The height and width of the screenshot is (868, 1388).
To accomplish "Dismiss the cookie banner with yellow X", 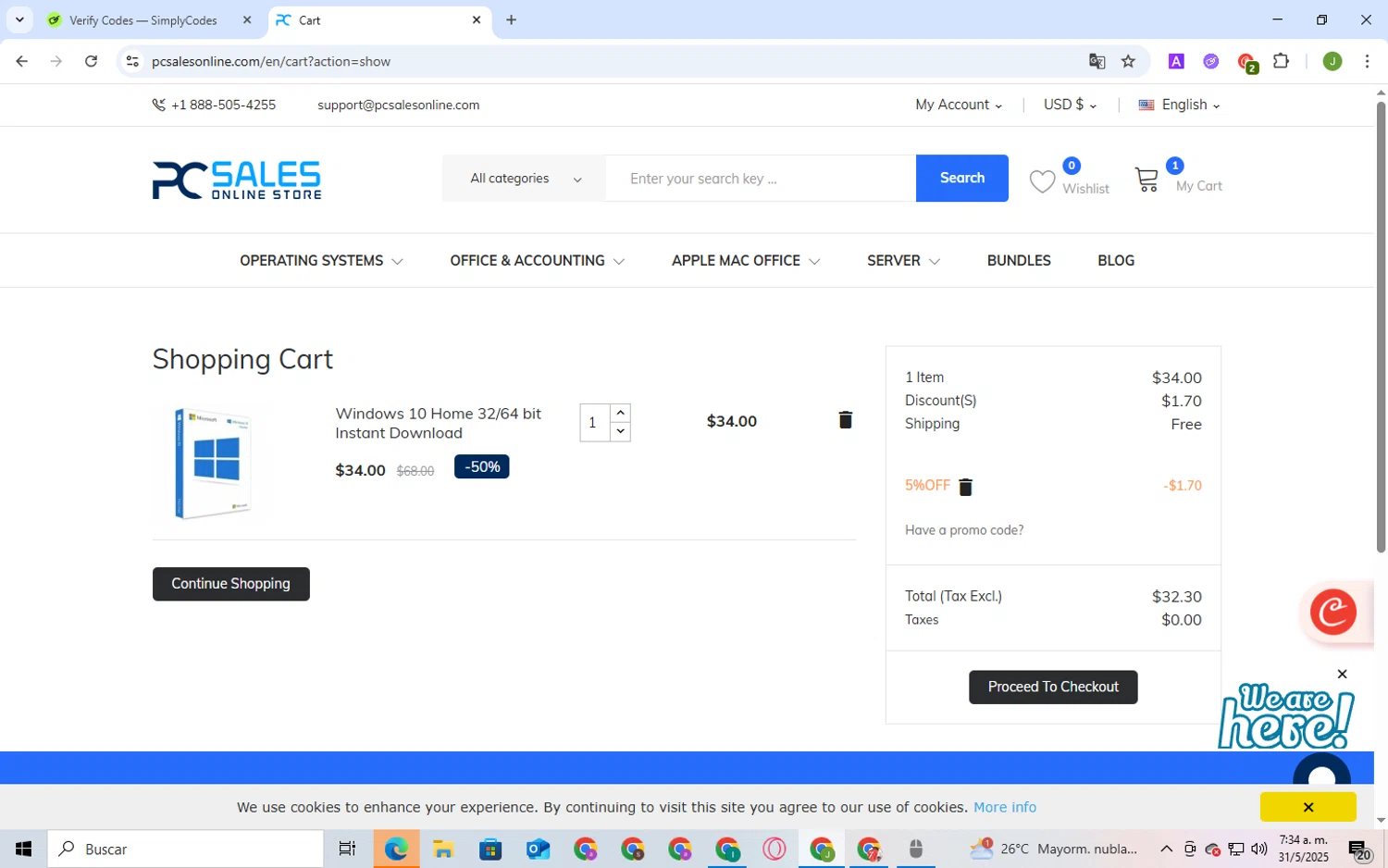I will [1308, 807].
